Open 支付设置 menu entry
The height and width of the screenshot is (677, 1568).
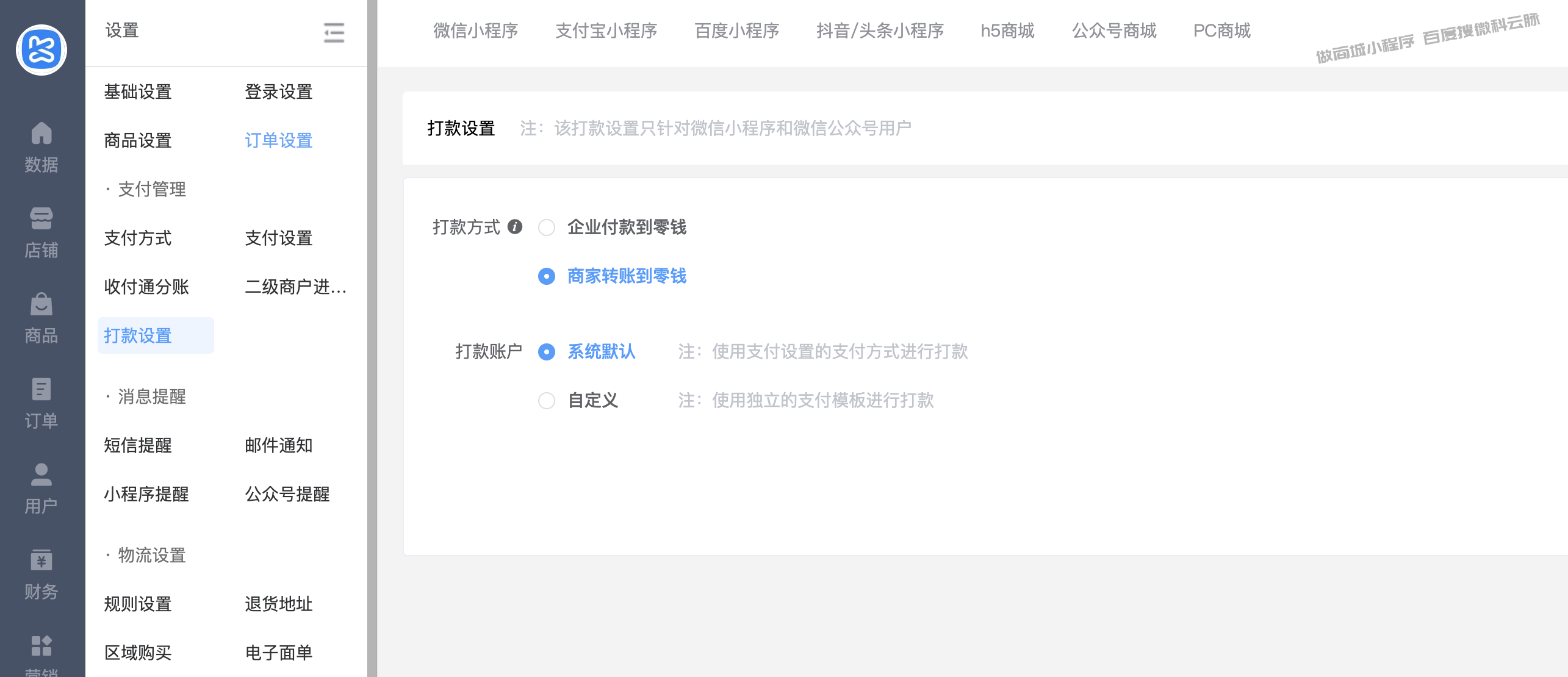click(x=278, y=238)
